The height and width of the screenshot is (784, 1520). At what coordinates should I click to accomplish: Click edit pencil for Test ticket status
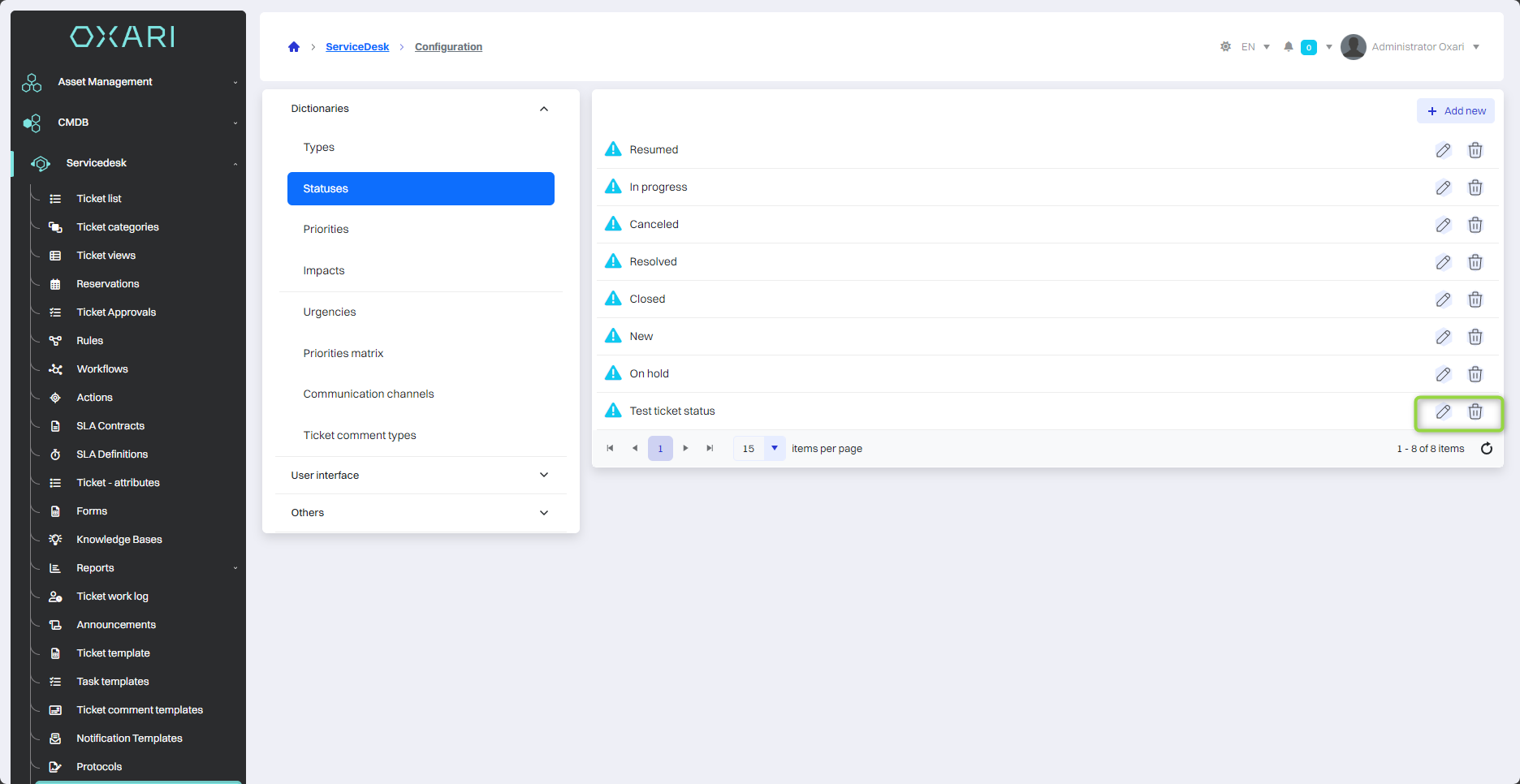[x=1443, y=411]
